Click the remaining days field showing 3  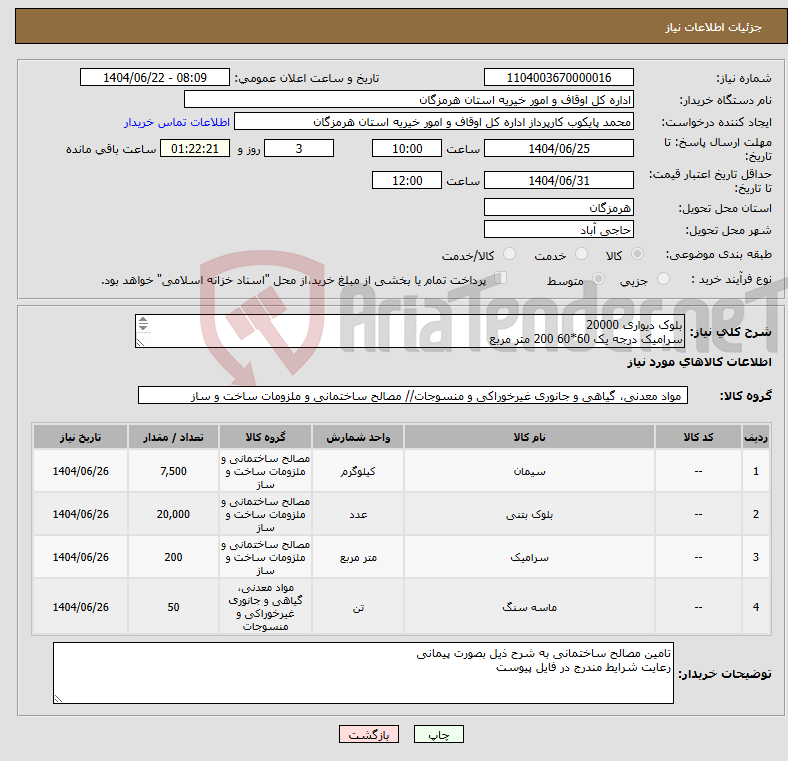click(x=299, y=148)
